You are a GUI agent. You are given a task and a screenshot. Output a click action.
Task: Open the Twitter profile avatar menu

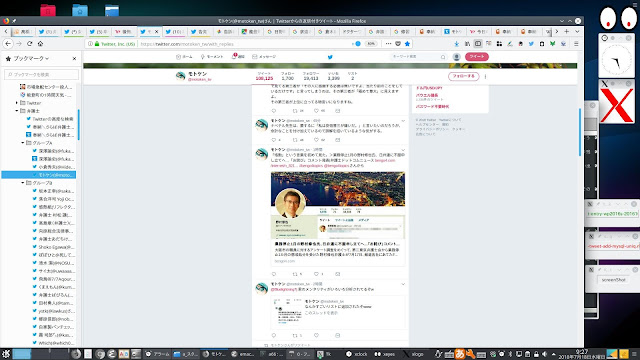tap(456, 57)
